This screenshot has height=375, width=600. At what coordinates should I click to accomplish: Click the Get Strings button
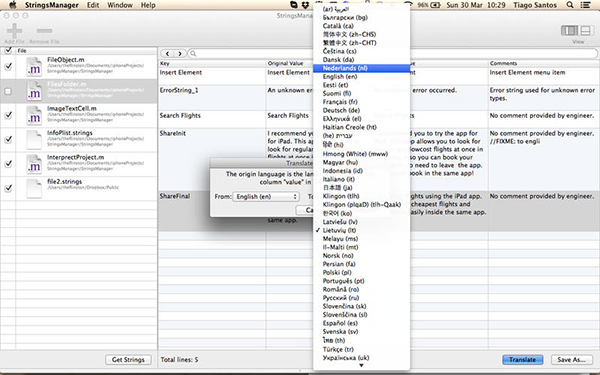click(x=128, y=360)
